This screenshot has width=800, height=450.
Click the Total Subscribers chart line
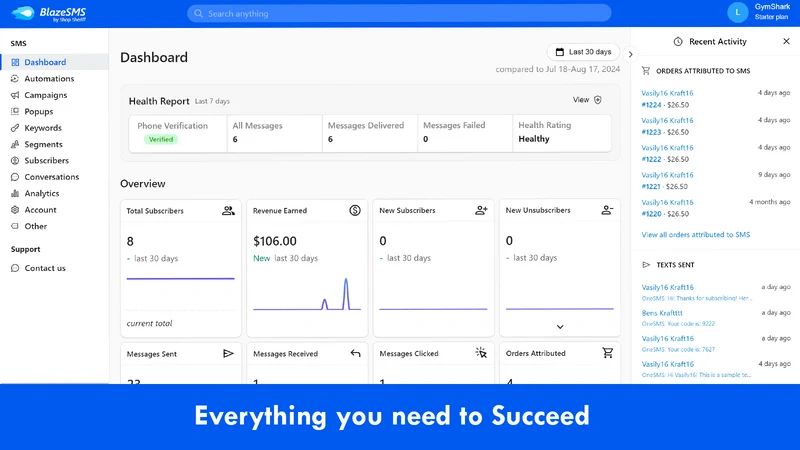click(x=181, y=279)
